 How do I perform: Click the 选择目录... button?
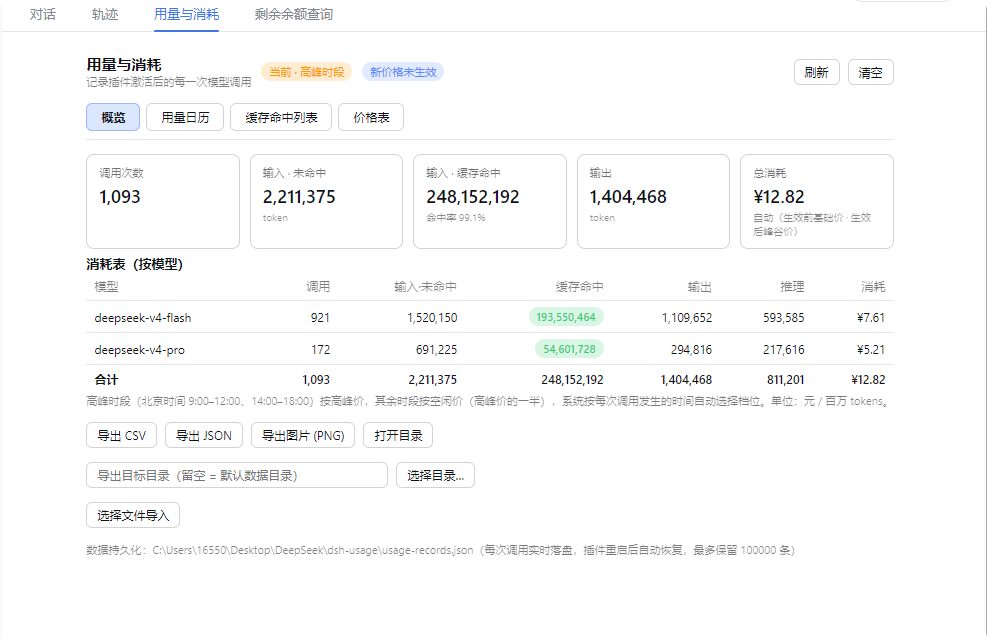[436, 475]
